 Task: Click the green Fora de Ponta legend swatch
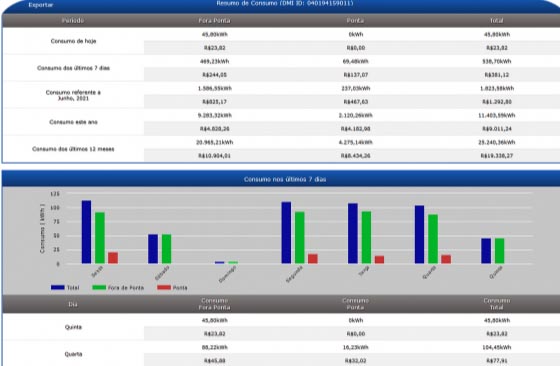tap(99, 287)
